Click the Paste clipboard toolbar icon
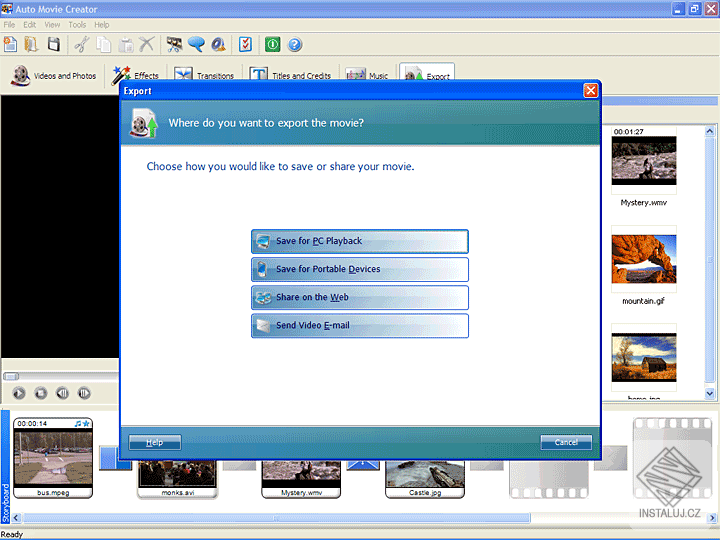Screen dimensions: 720x540 [x=126, y=45]
